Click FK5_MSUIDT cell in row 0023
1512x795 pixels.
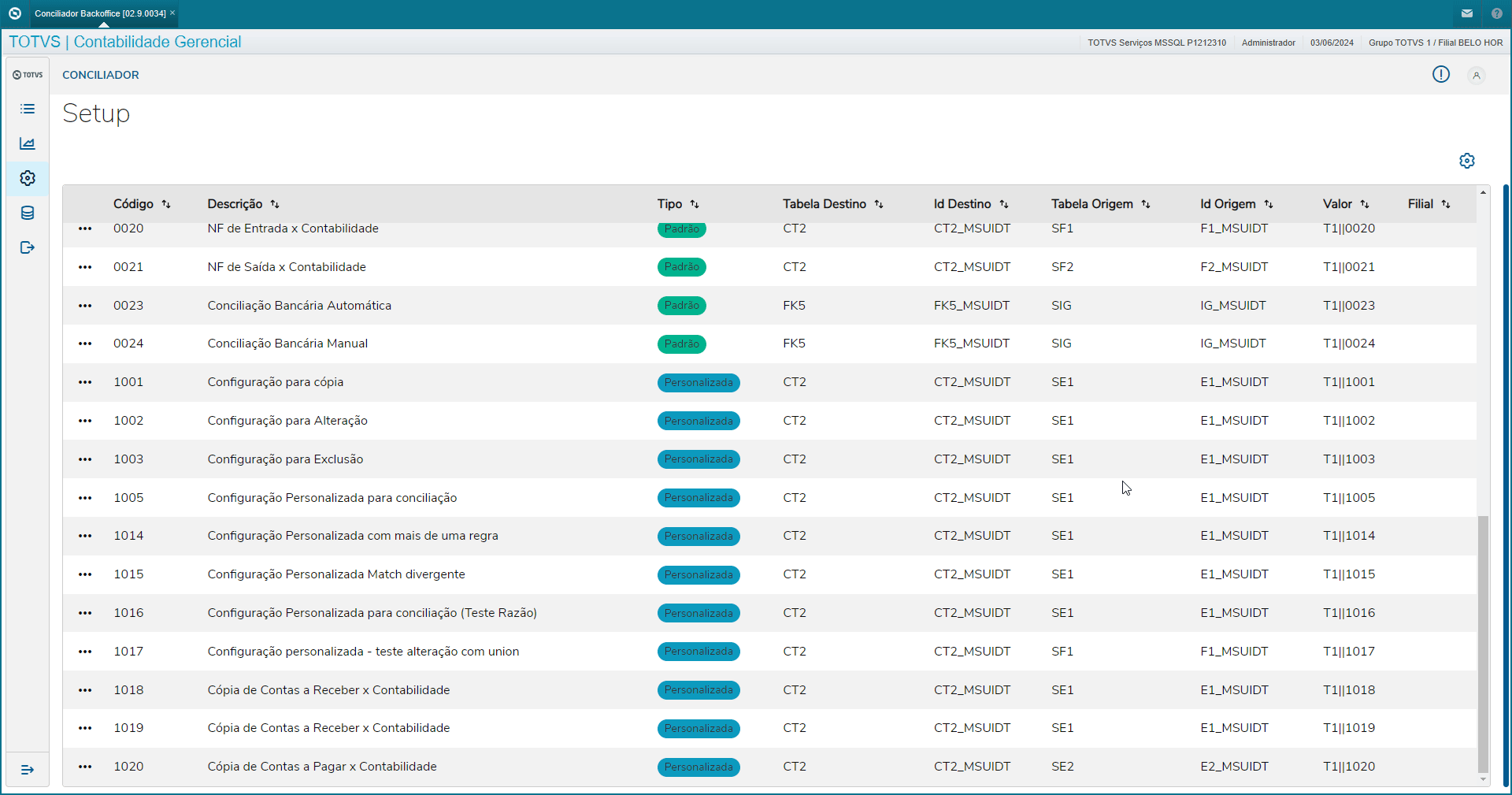pos(972,306)
